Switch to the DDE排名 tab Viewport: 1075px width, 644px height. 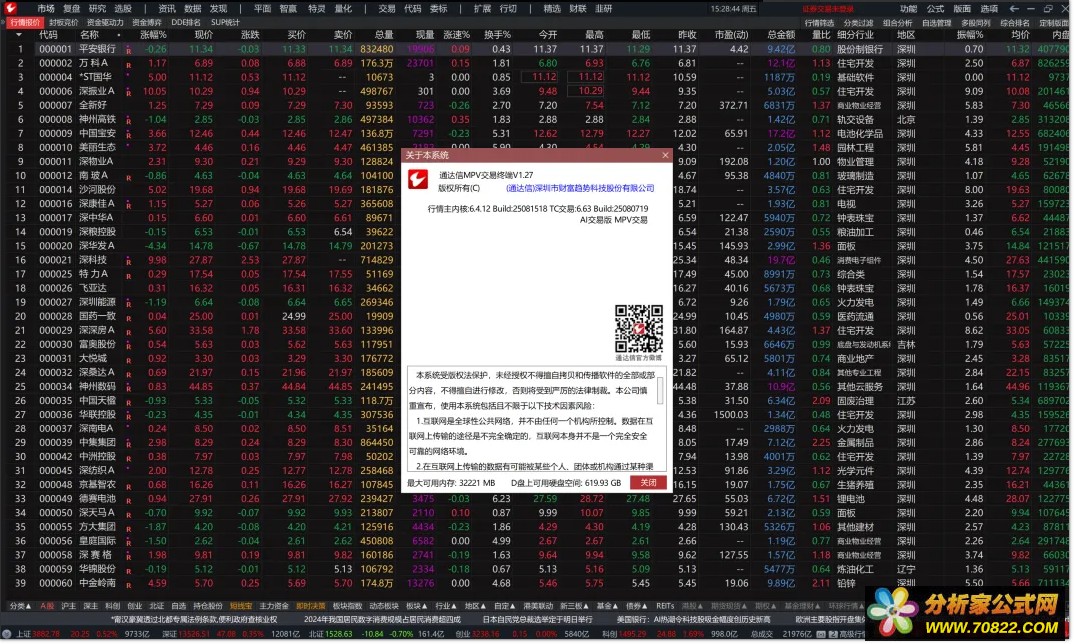(x=186, y=23)
